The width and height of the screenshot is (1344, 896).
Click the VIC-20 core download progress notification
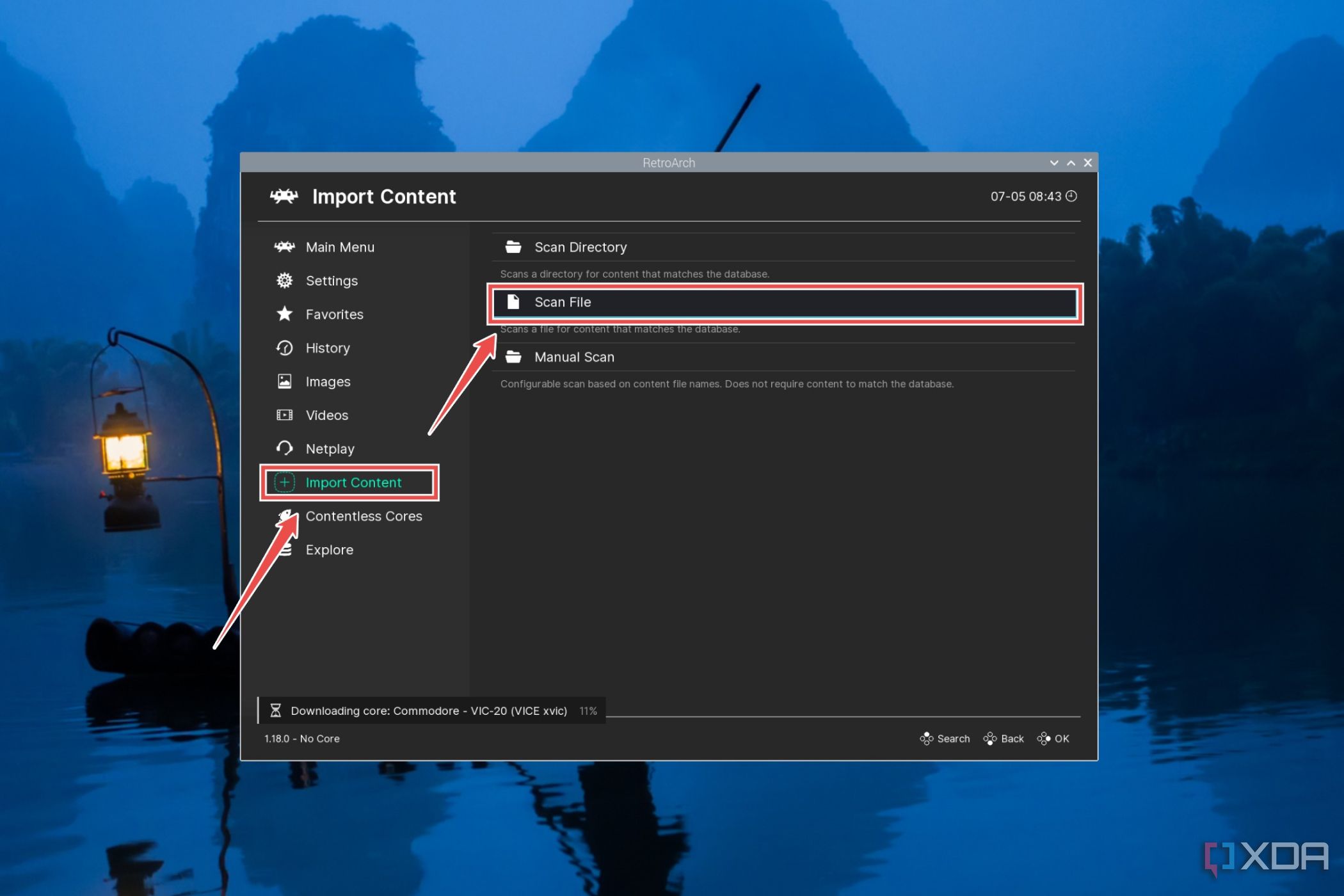click(432, 710)
